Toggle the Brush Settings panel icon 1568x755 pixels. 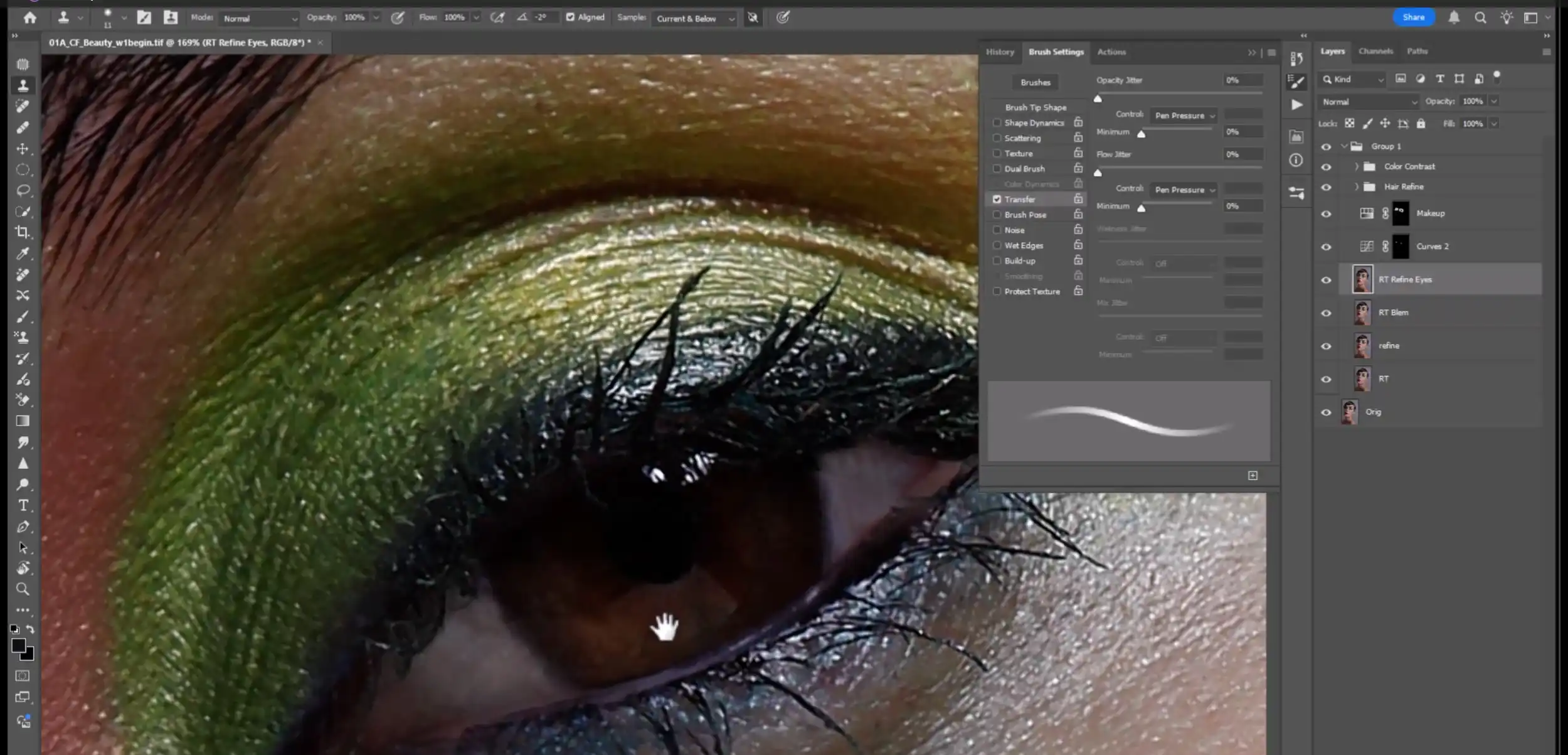[x=1296, y=81]
